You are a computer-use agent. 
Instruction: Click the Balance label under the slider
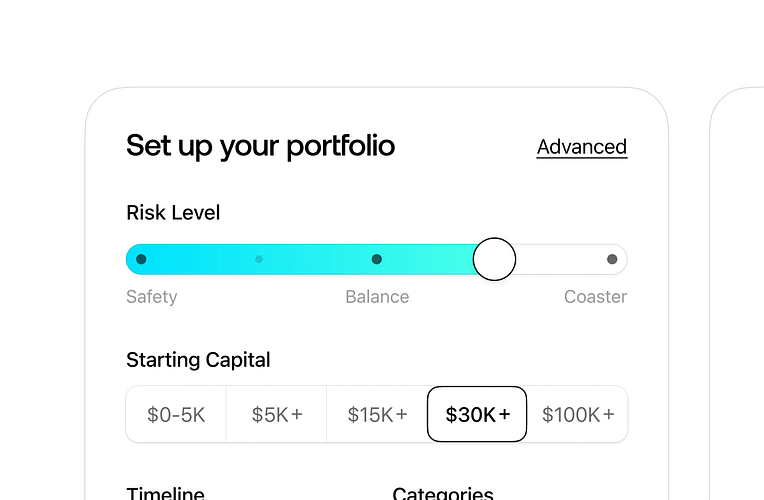pos(377,297)
